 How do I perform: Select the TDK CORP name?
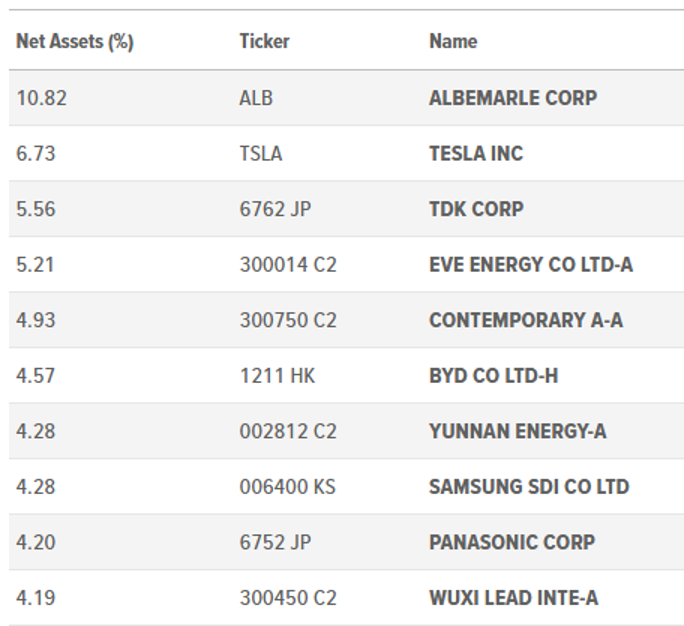point(476,210)
